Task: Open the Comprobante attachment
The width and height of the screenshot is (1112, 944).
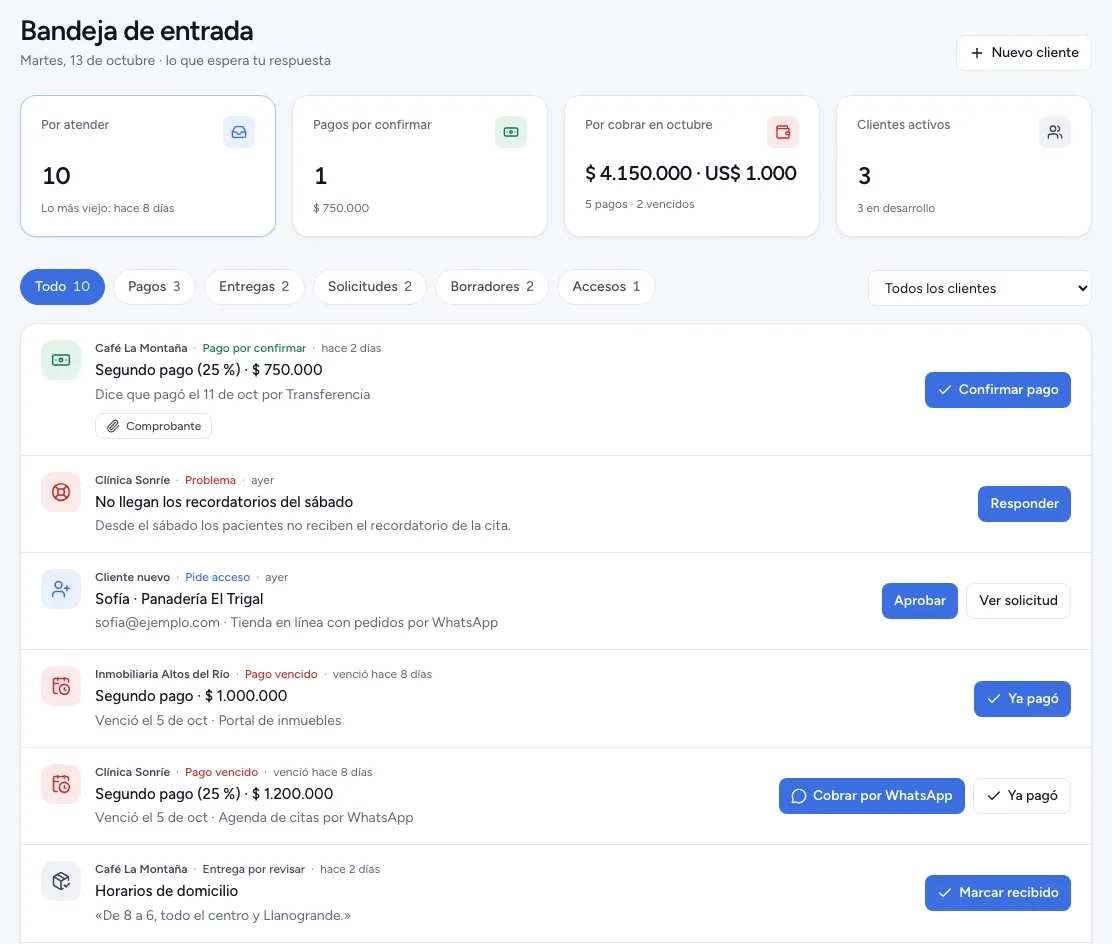Action: point(153,426)
